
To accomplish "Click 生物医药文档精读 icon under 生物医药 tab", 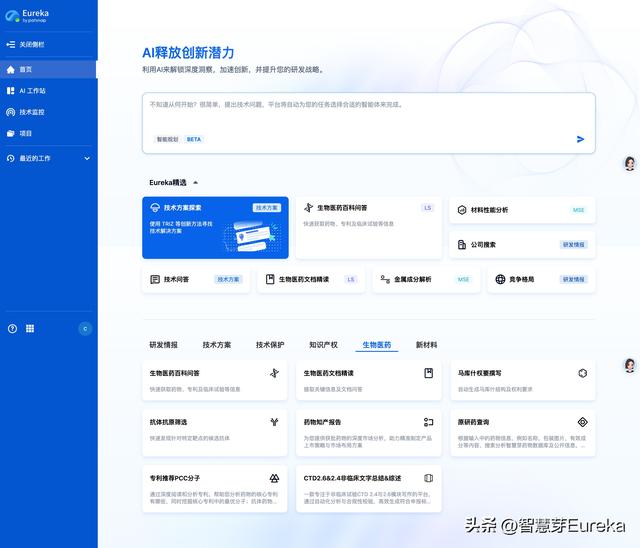I will (x=428, y=373).
